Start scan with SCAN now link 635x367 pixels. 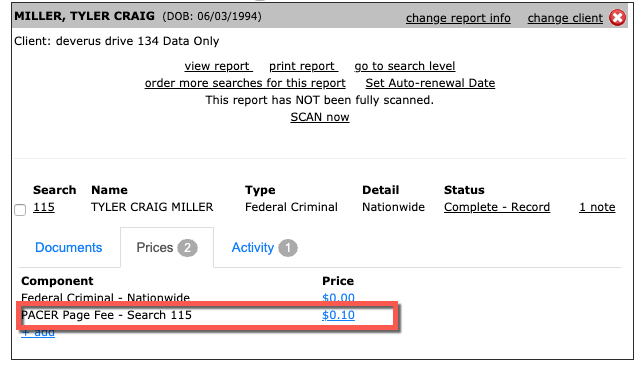[320, 117]
